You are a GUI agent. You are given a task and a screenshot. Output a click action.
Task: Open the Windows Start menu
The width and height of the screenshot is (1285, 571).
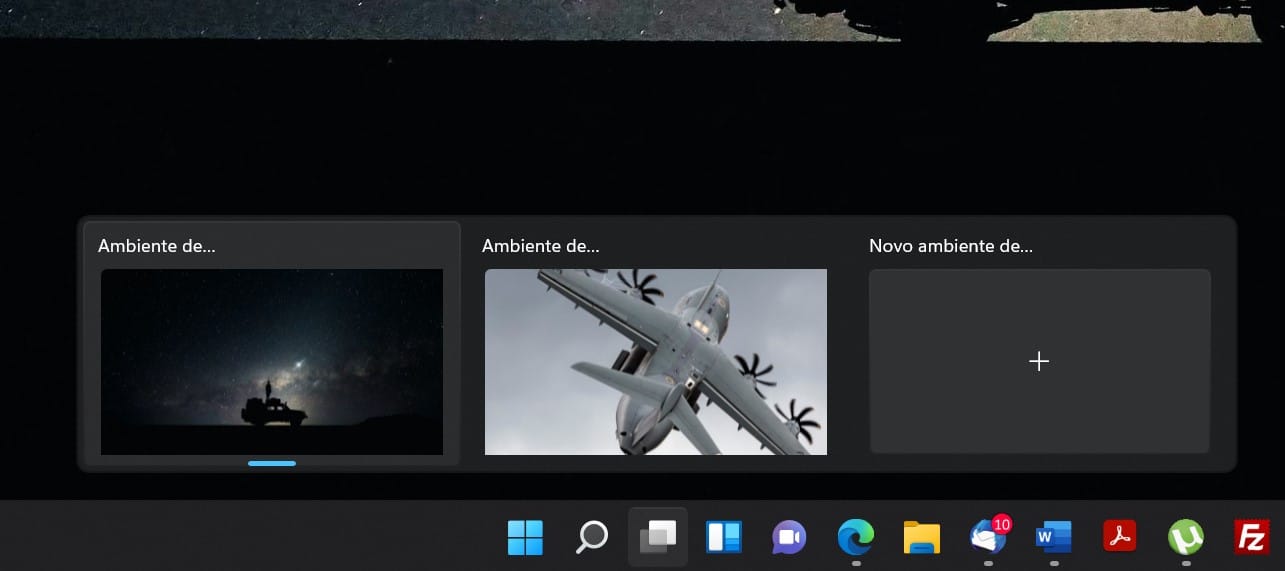[x=525, y=538]
